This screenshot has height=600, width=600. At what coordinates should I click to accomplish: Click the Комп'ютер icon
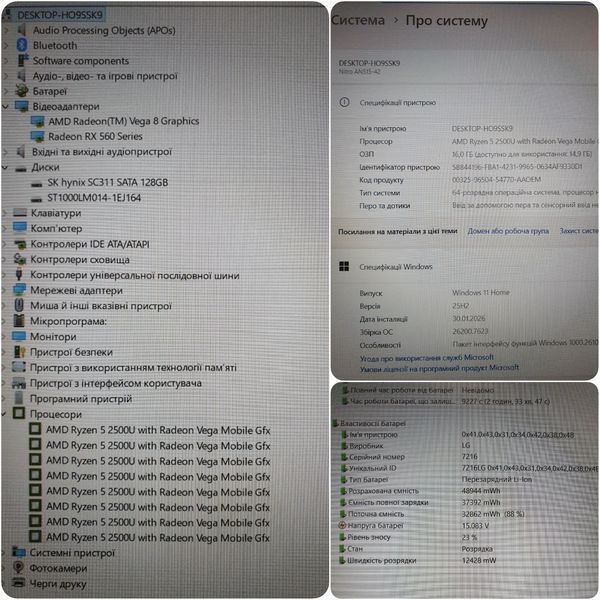pyautogui.click(x=20, y=228)
